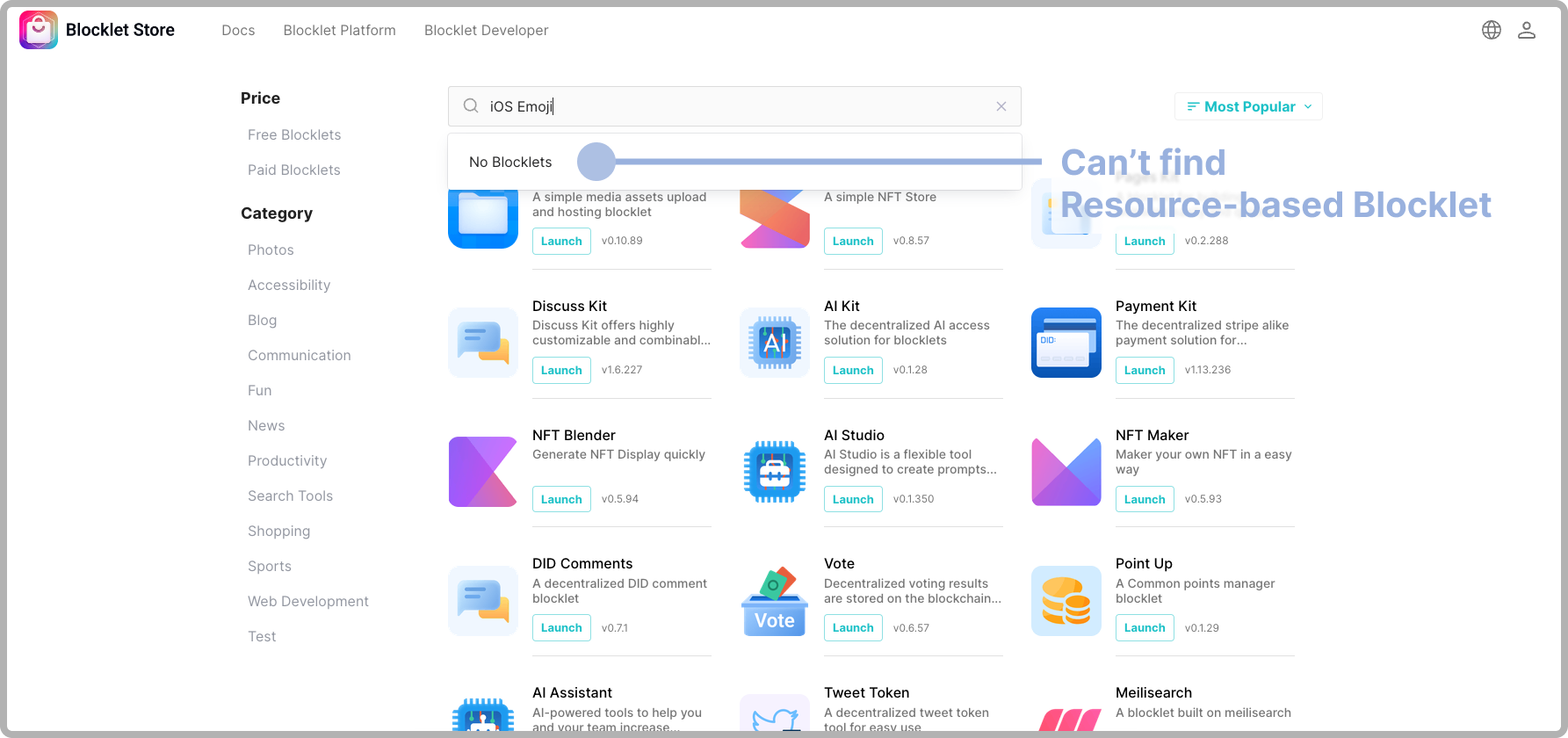Open the language globe icon

point(1491,30)
